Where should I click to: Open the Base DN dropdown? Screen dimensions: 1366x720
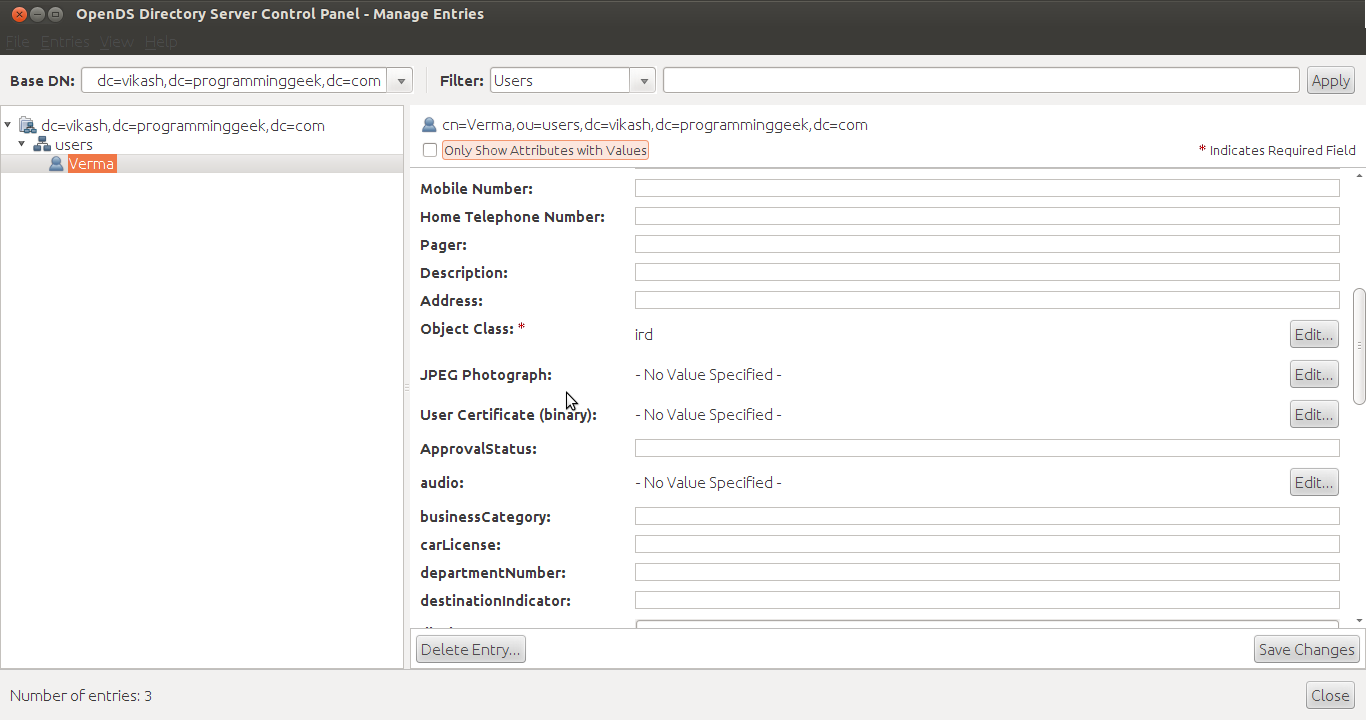(400, 81)
